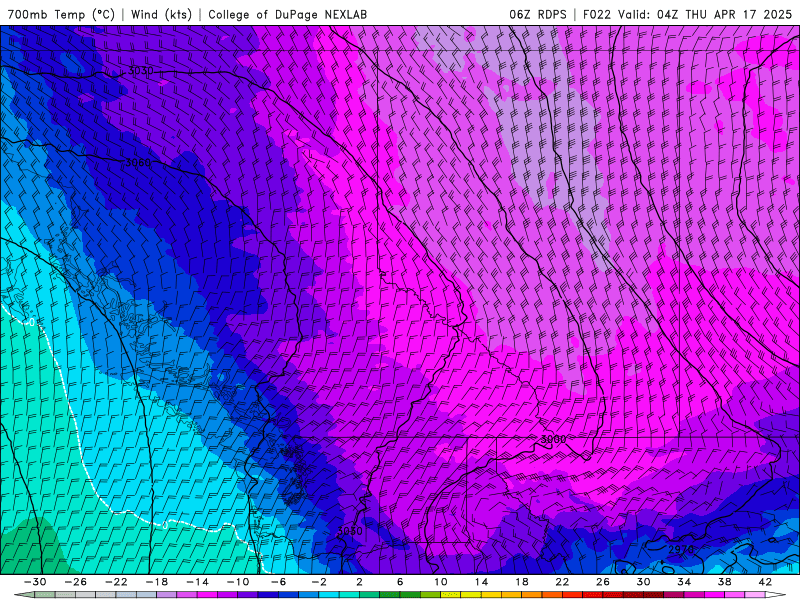Click the upper-left '3030' contour label
Viewport: 800px width, 600px height.
pyautogui.click(x=139, y=71)
